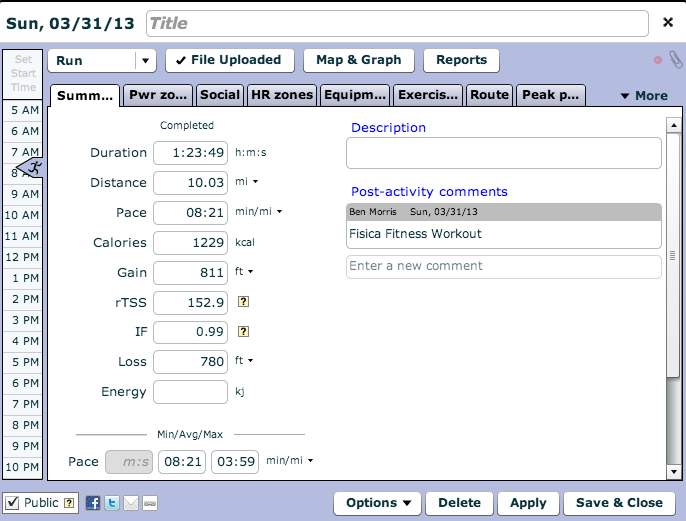Switch to the HR zones tab
This screenshot has width=686, height=521.
(281, 95)
